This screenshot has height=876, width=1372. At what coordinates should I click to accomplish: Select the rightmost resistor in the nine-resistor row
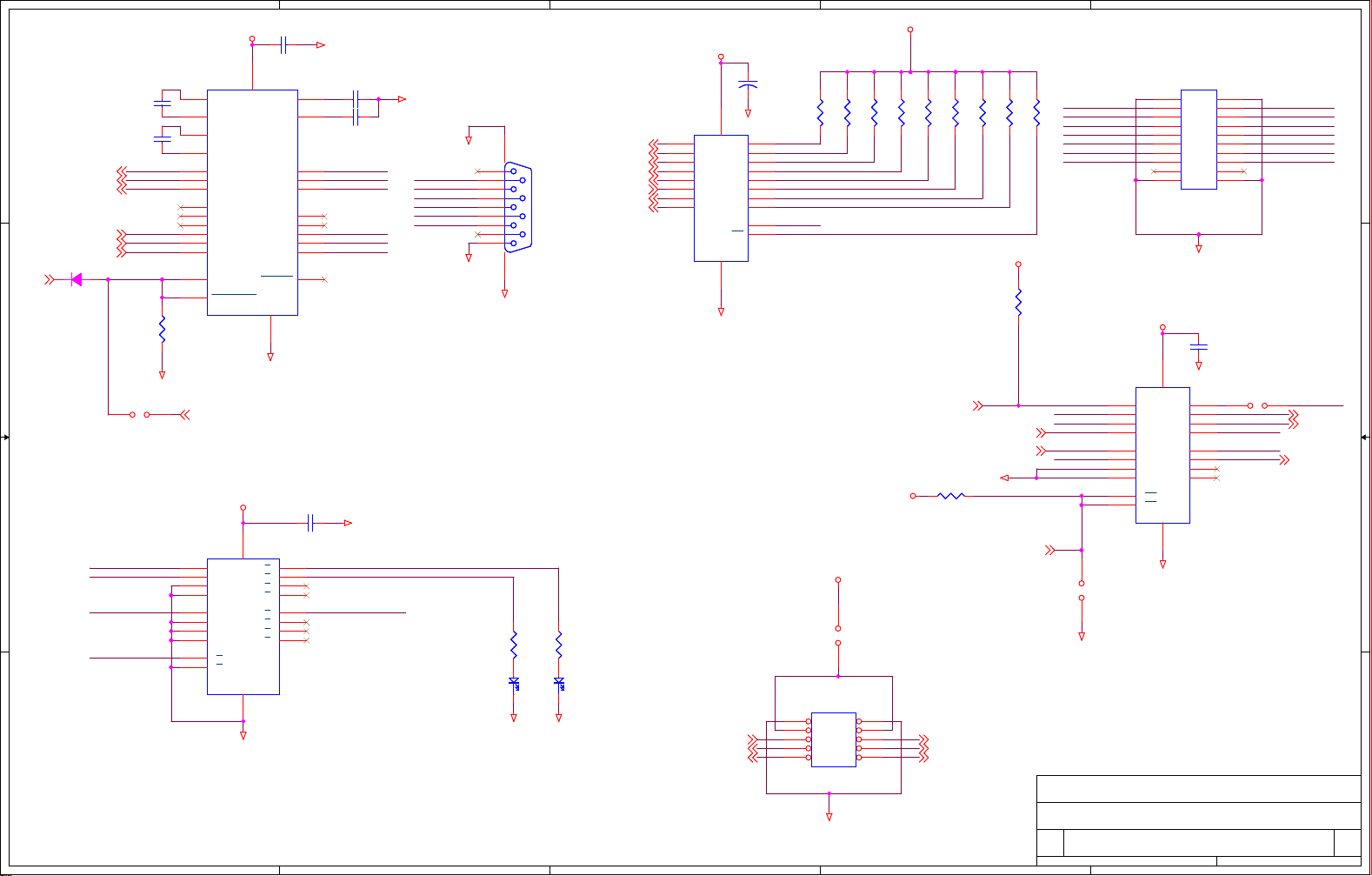(x=1036, y=113)
